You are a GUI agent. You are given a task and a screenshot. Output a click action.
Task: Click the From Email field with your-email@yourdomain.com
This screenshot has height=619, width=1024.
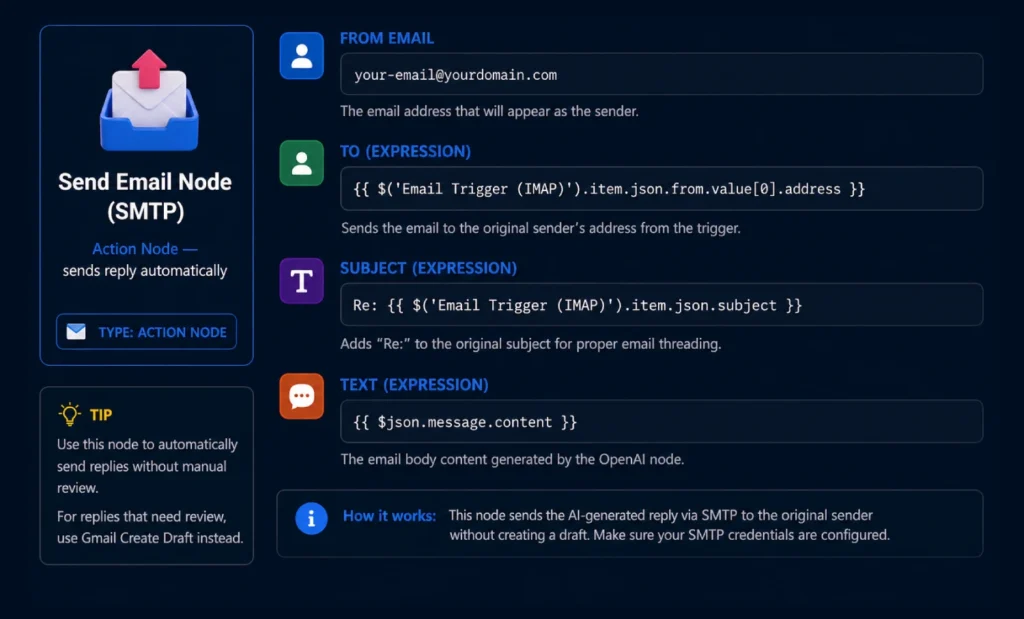(662, 74)
